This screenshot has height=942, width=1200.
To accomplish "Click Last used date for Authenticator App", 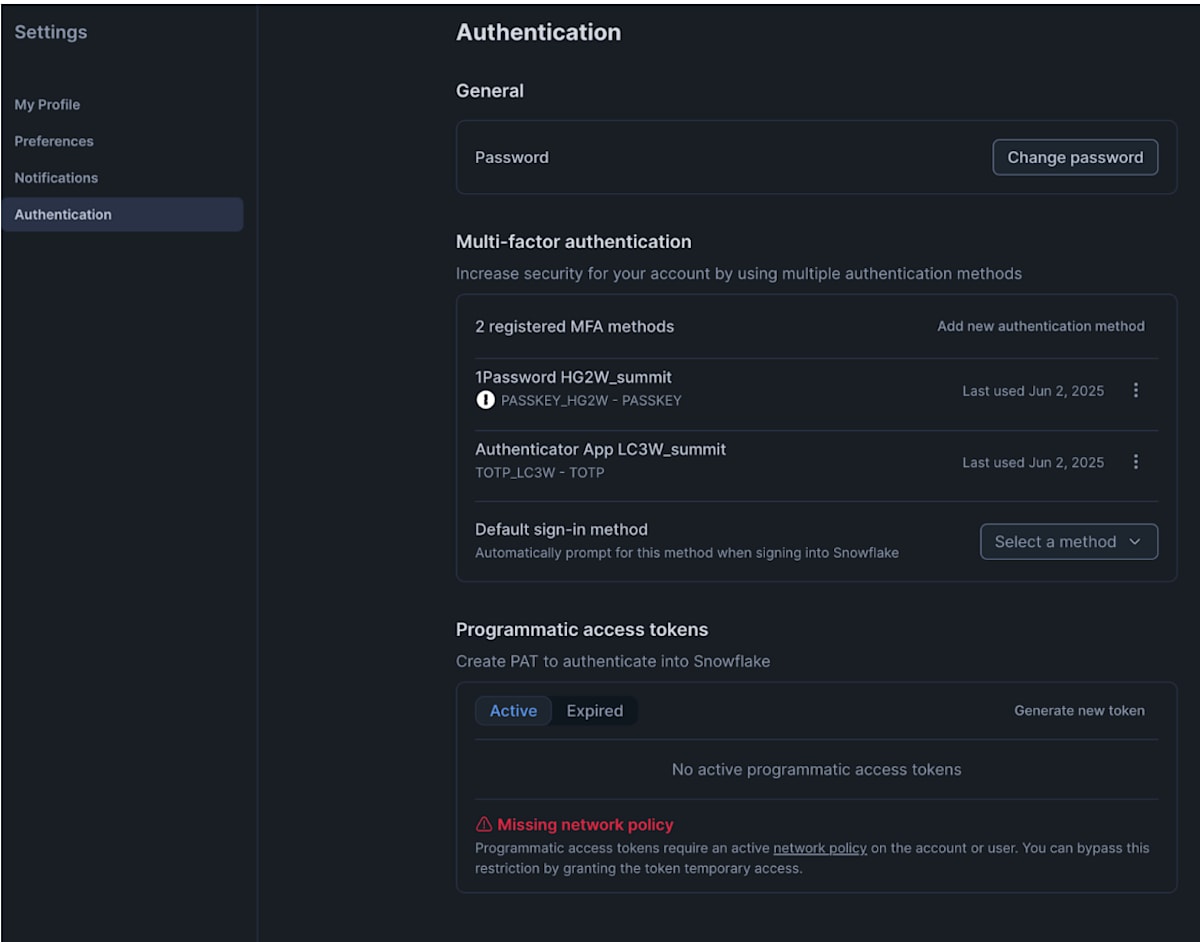I will tap(1033, 462).
